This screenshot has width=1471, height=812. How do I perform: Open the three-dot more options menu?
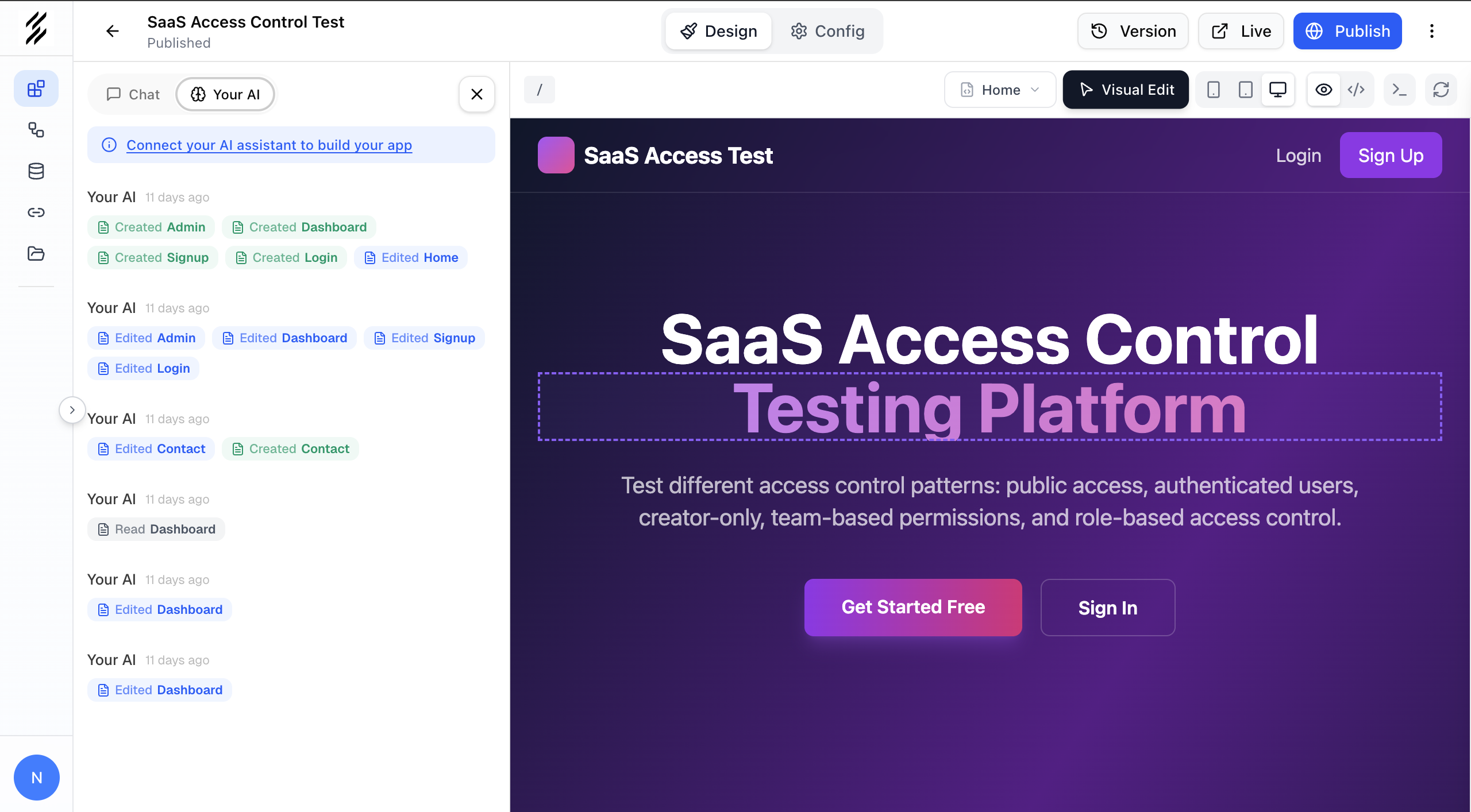pyautogui.click(x=1431, y=31)
